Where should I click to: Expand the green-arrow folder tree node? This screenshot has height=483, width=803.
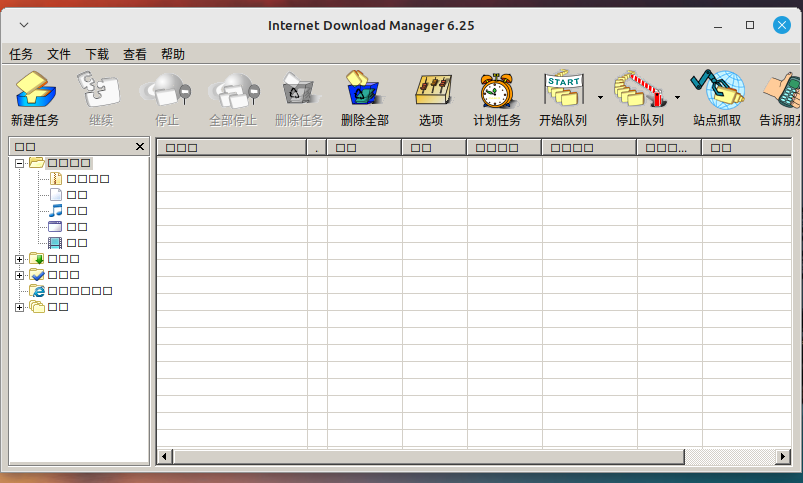pos(19,258)
